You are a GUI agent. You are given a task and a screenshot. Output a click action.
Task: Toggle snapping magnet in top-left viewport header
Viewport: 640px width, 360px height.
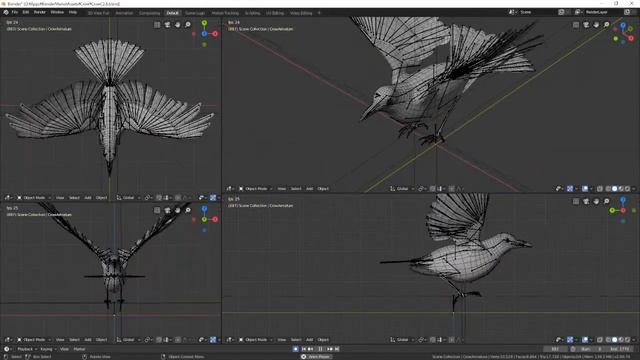click(x=159, y=198)
